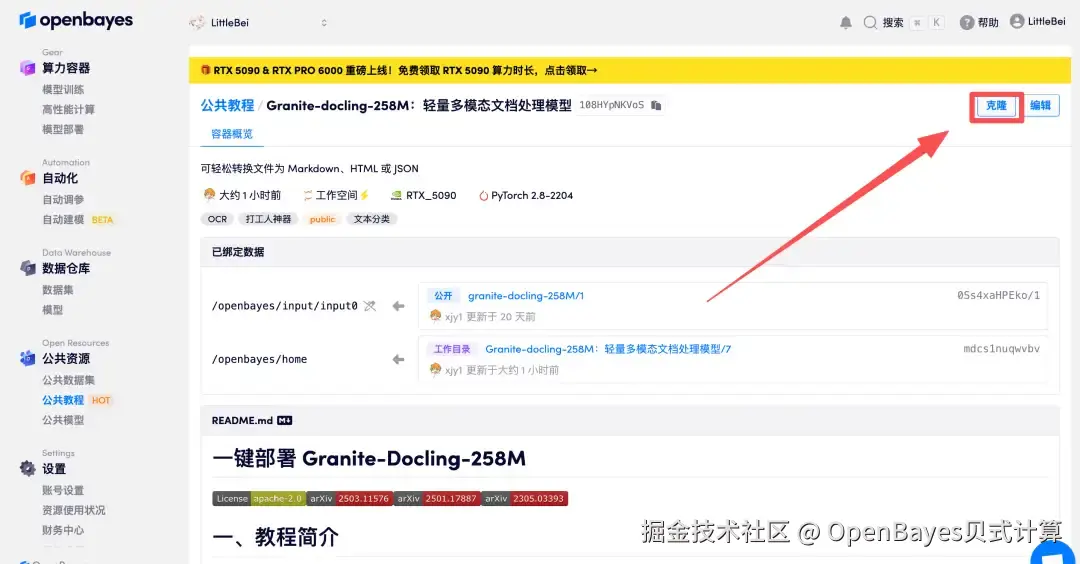Click the 算力容器 section icon
Screen dimensions: 1080x564
(x=28, y=67)
